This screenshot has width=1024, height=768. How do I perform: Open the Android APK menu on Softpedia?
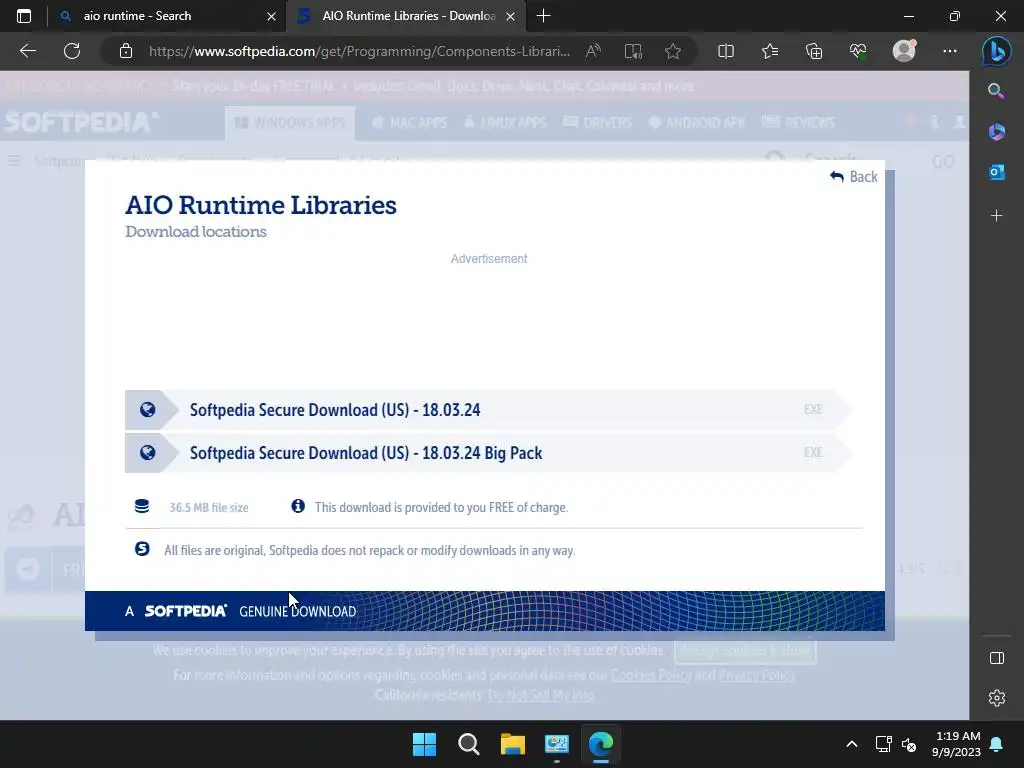point(697,123)
